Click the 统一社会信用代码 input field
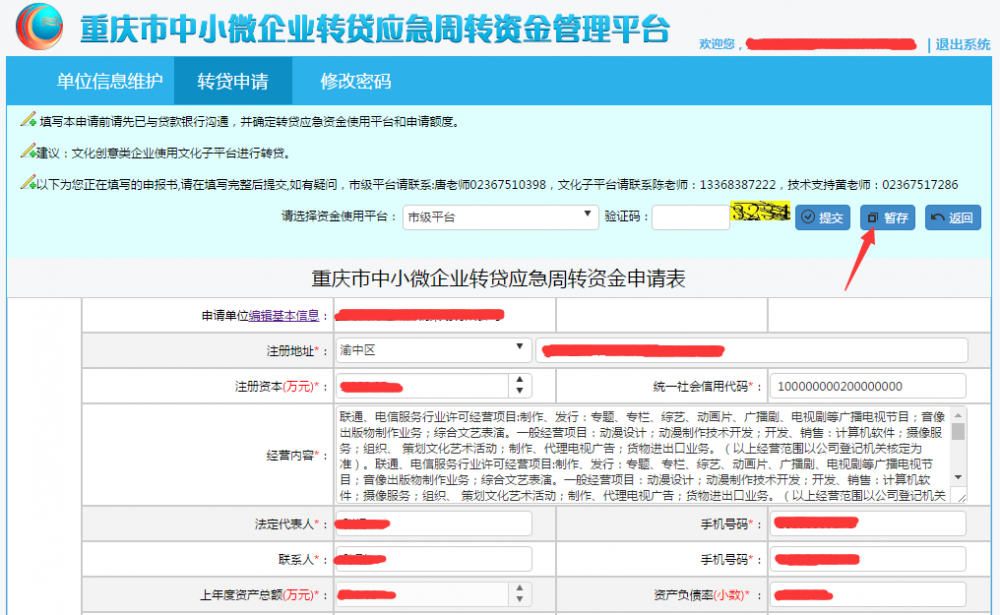 tap(867, 386)
